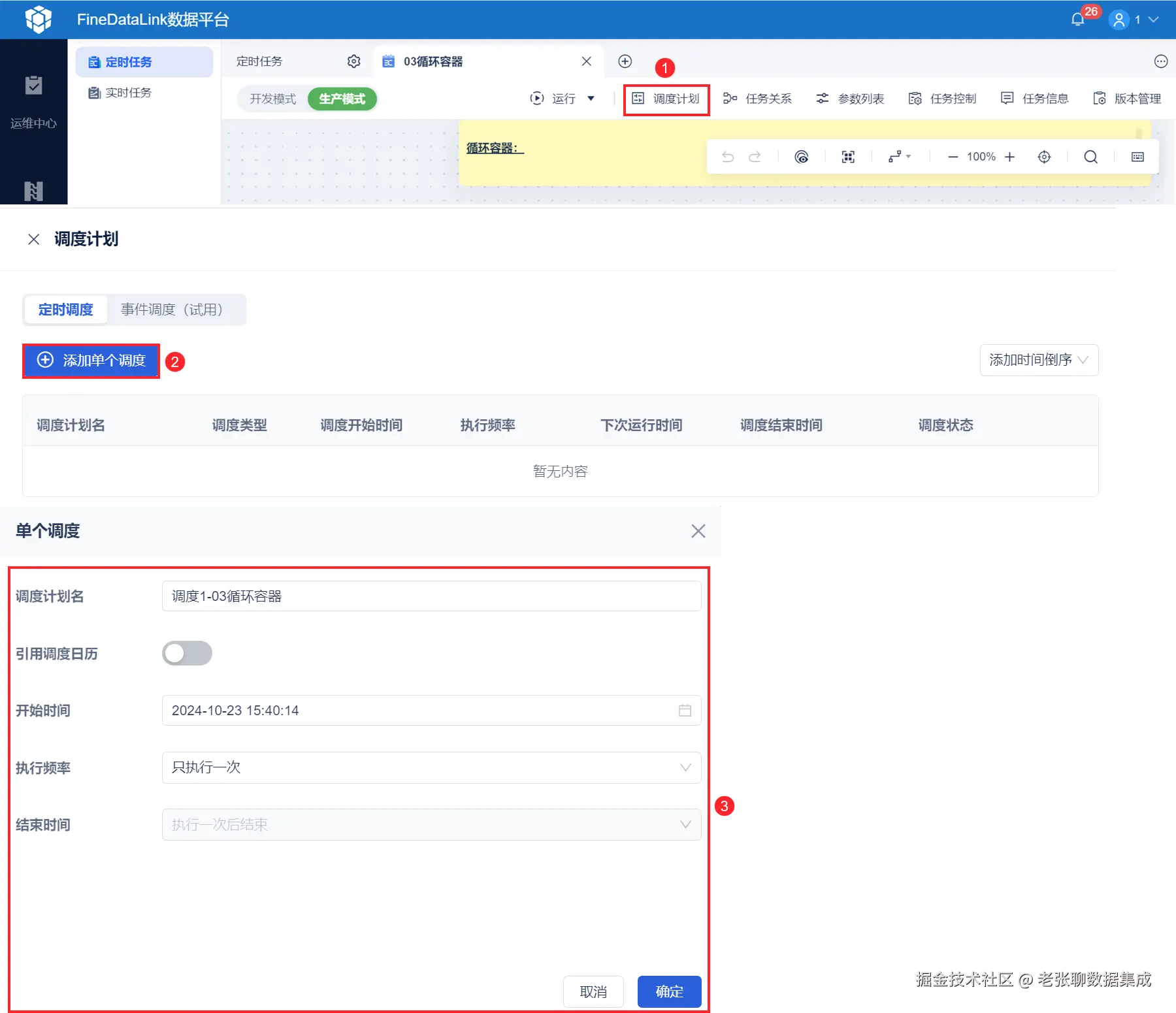Add a new tab with plus icon
The width and height of the screenshot is (1176, 1013).
click(625, 61)
